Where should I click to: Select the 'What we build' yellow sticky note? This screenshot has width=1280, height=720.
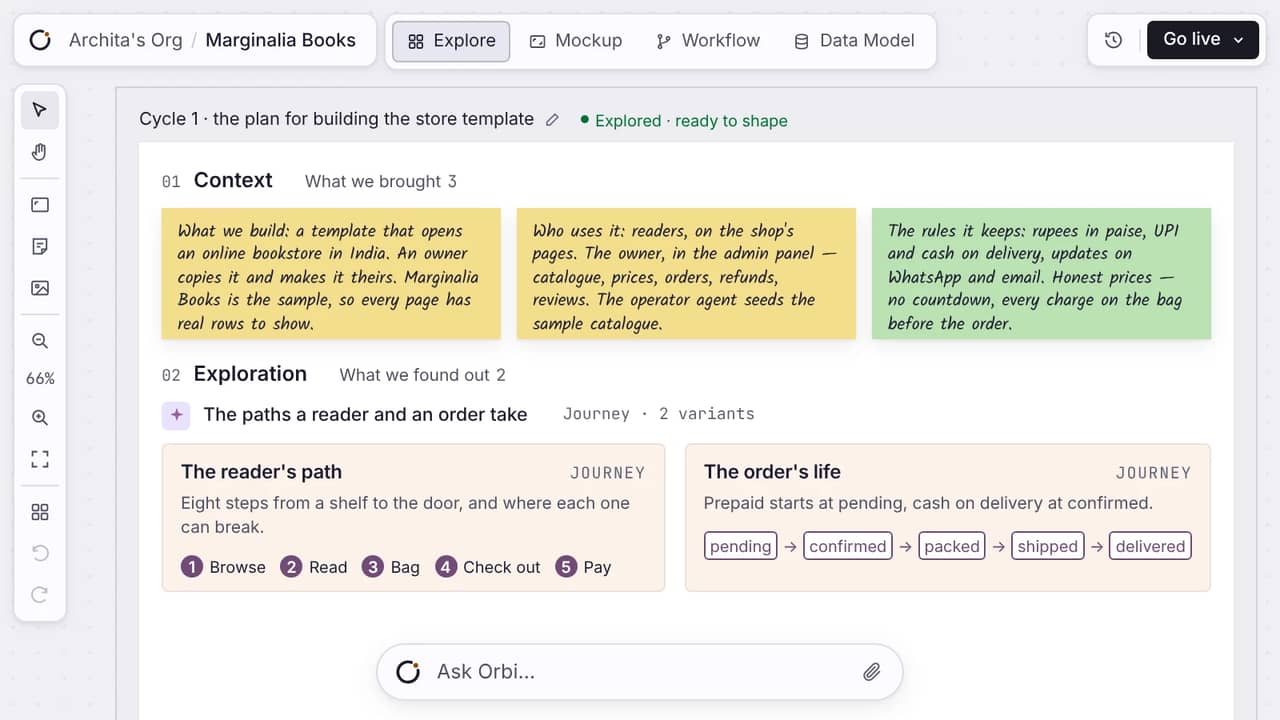point(331,273)
